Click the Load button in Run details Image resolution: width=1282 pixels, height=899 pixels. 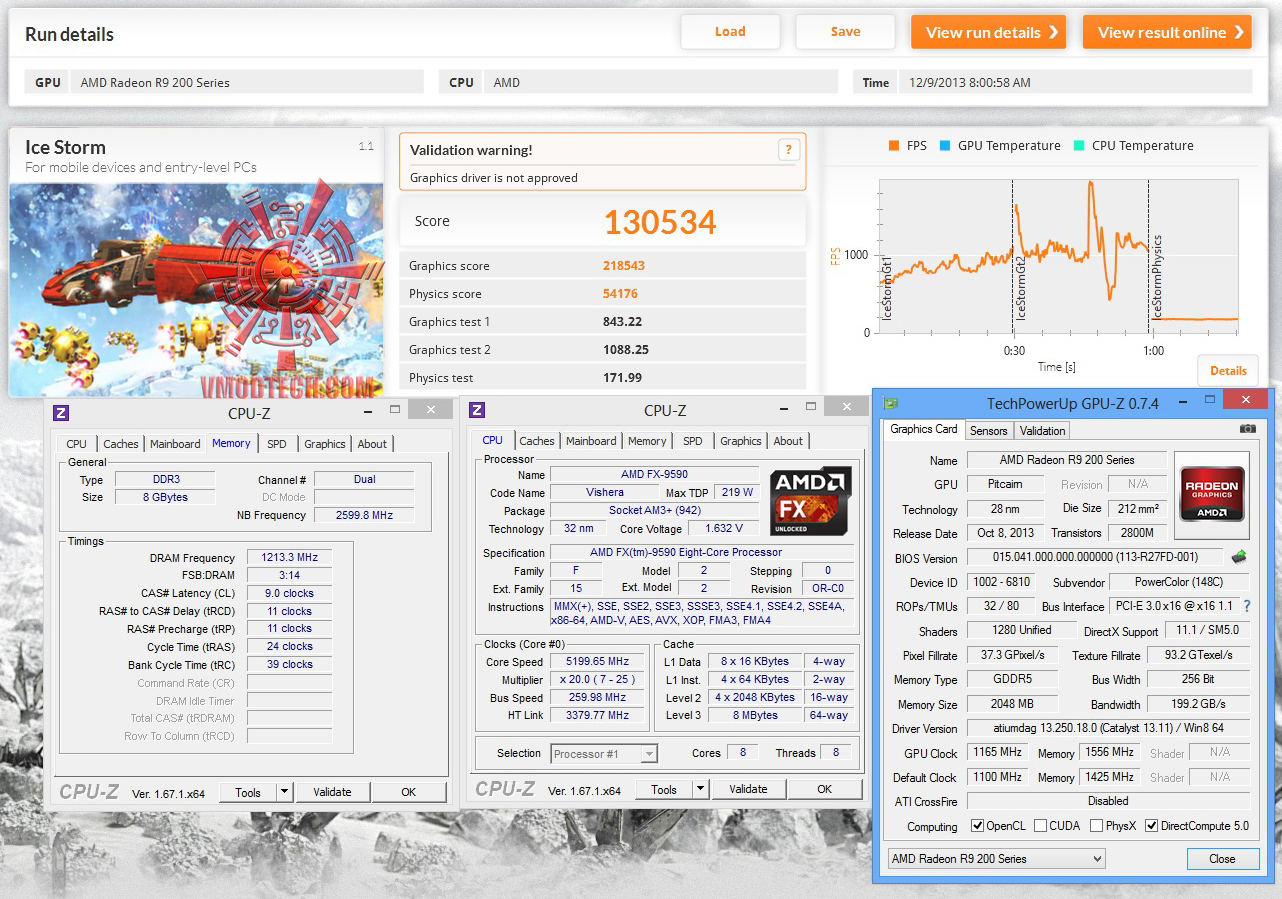coord(730,32)
